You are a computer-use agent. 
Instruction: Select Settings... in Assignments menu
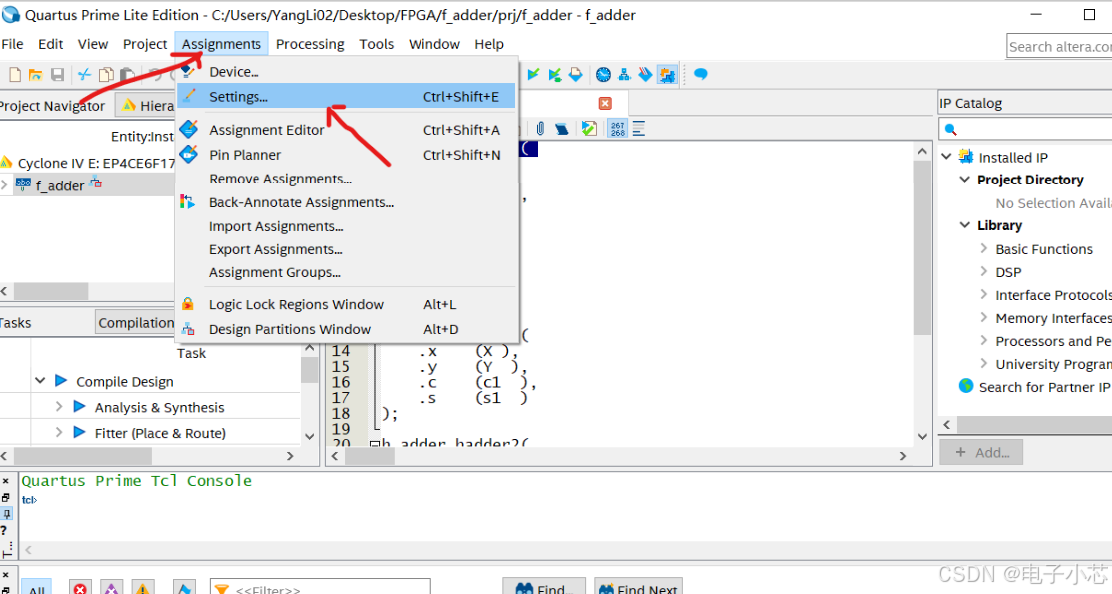(x=347, y=96)
